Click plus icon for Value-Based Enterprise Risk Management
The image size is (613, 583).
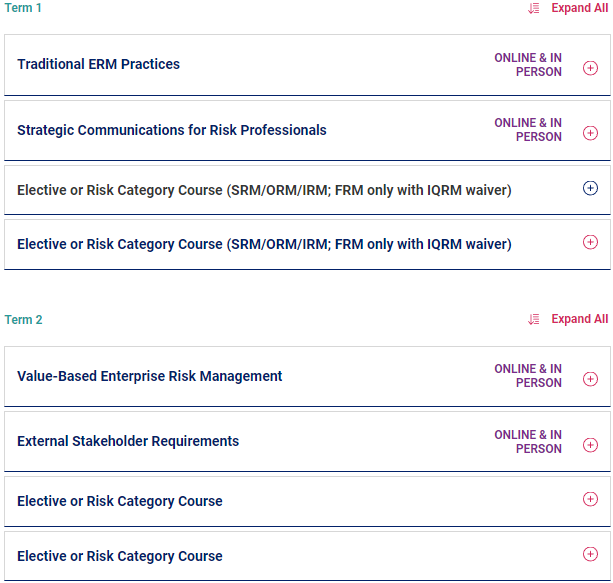590,379
